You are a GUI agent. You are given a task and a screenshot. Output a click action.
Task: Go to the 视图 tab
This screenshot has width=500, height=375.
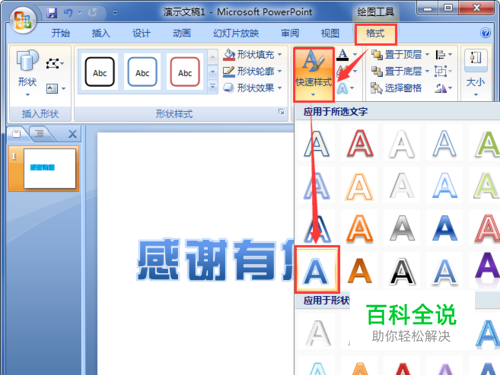point(330,33)
